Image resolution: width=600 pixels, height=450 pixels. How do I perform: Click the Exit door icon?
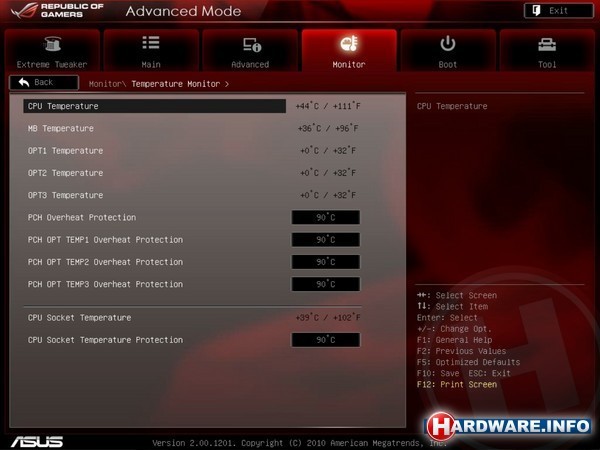[536, 11]
